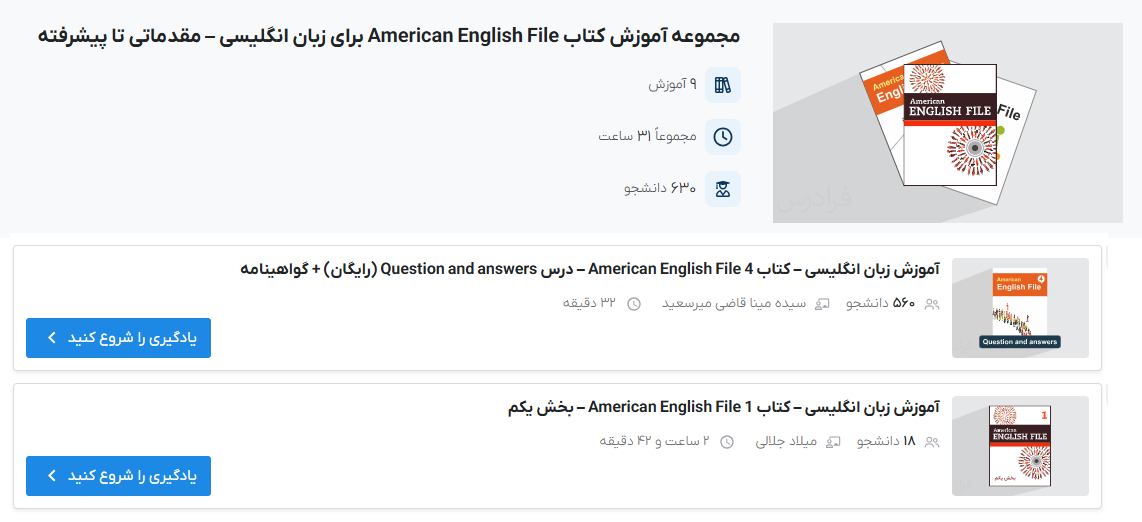Image resolution: width=1142 pixels, height=522 pixels.
Task: Click the instructor icon beside میلاد جلالی
Action: coord(833,442)
